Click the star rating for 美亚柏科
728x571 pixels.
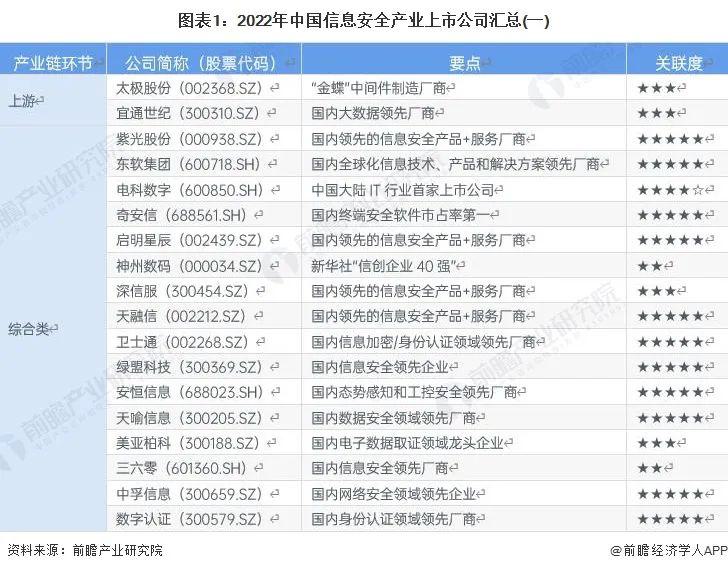[660, 442]
